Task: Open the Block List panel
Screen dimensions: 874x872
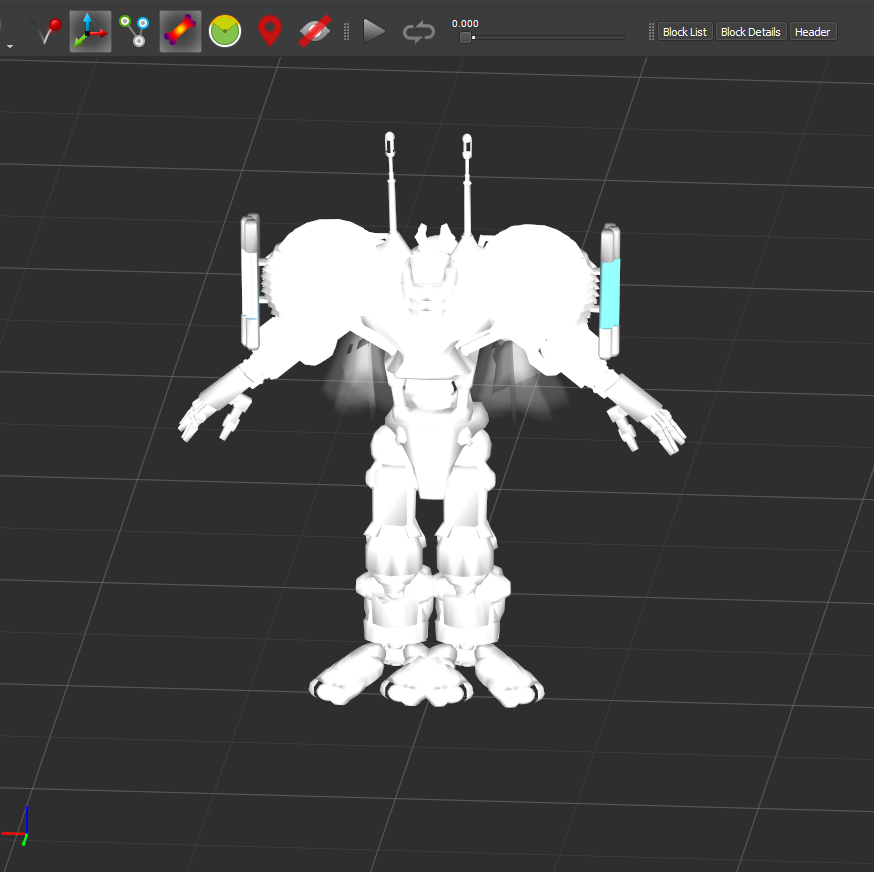Action: pos(684,32)
